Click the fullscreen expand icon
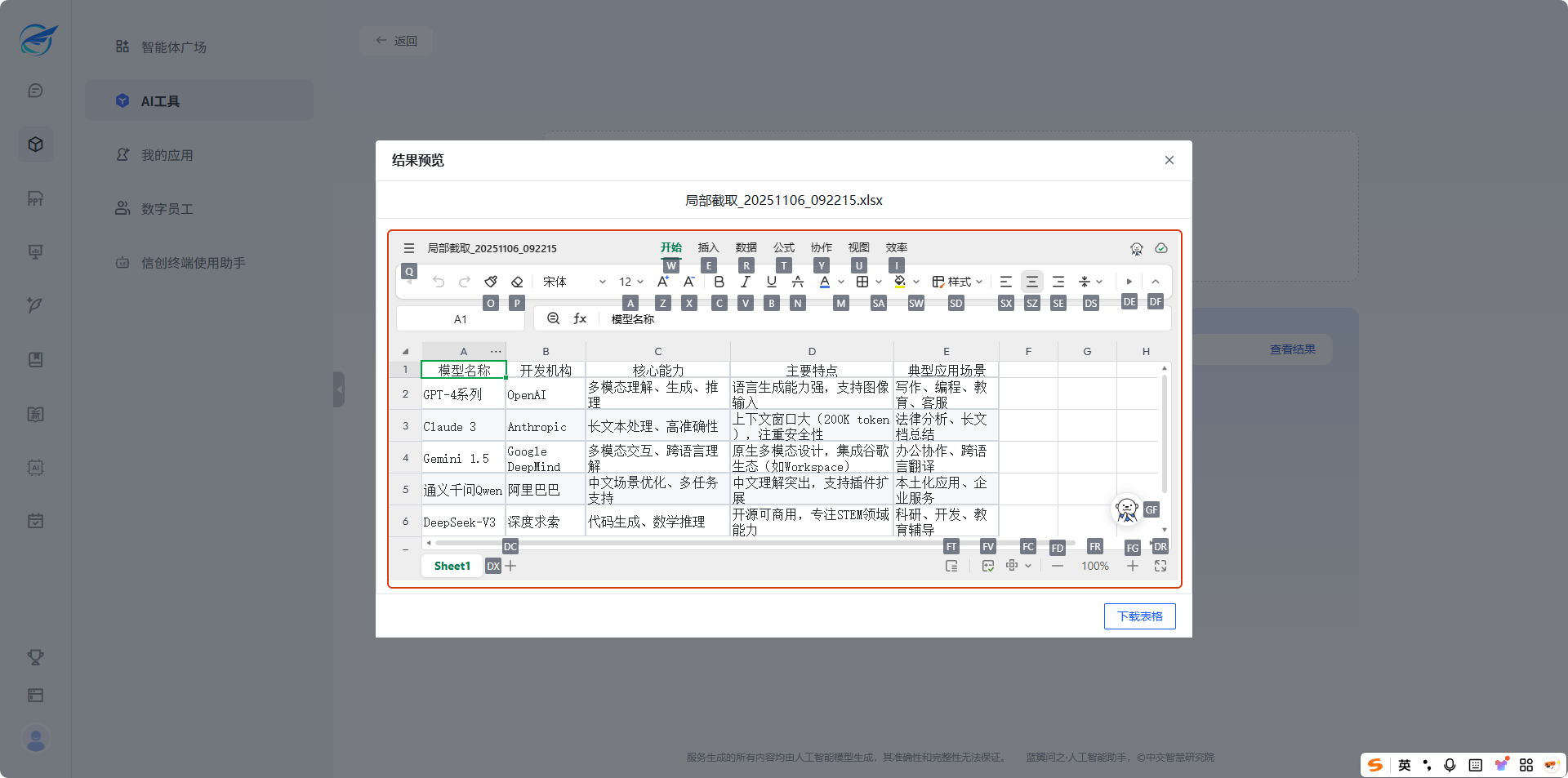The image size is (1568, 778). click(1160, 566)
